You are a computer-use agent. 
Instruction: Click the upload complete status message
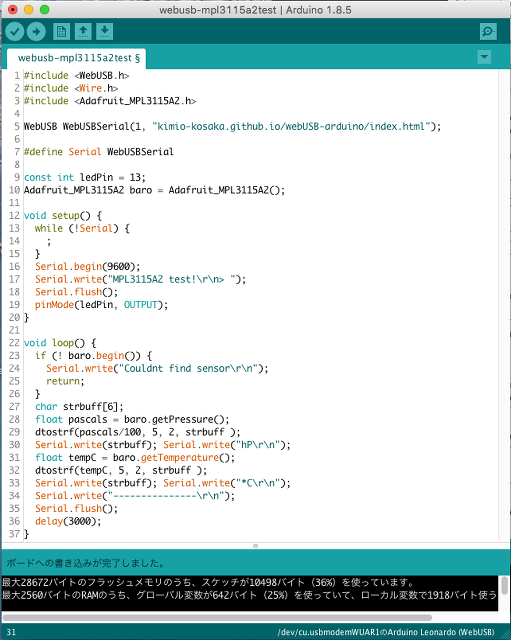pos(85,563)
